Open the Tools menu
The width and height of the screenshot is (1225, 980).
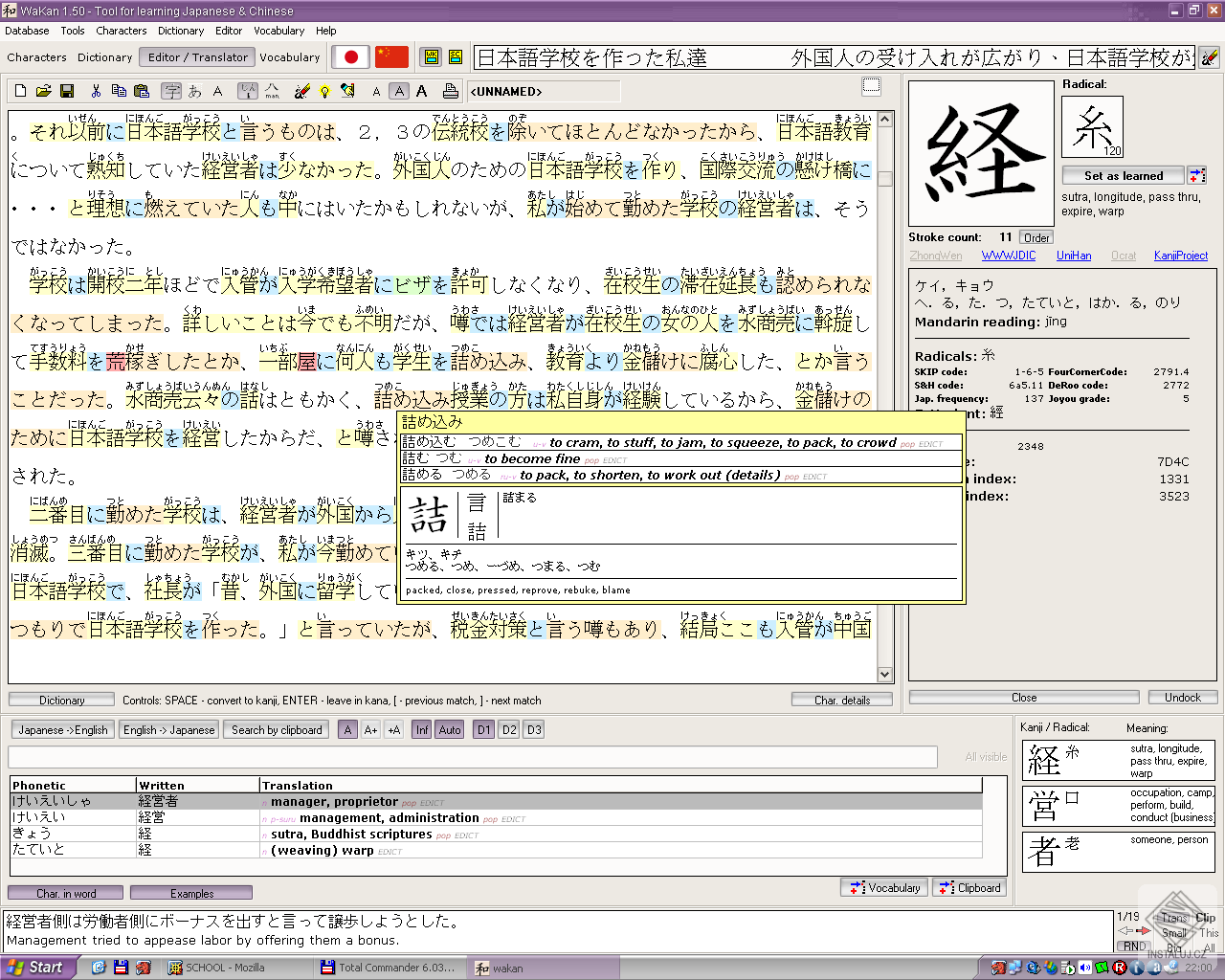pyautogui.click(x=73, y=31)
